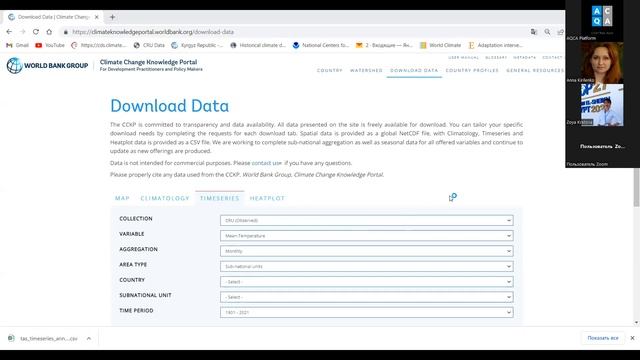Click the contact us link in text
This screenshot has width=640, height=360.
click(267, 163)
